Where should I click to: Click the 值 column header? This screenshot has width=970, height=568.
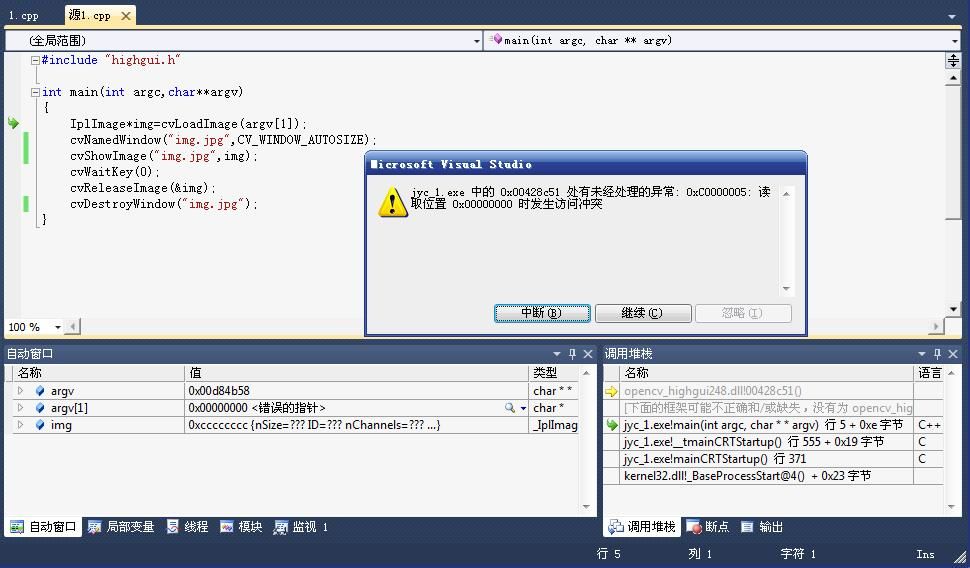tap(357, 373)
